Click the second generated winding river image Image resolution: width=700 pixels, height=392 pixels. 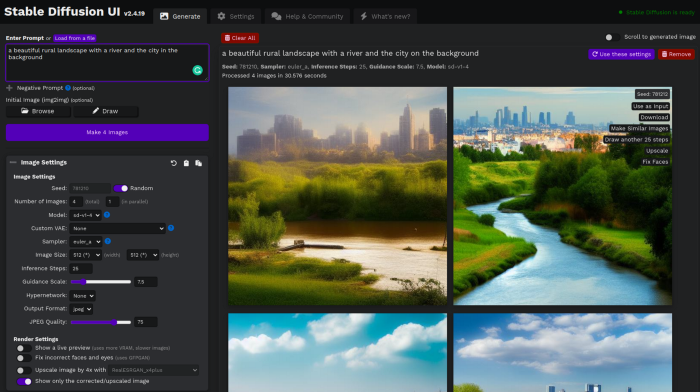pyautogui.click(x=562, y=196)
